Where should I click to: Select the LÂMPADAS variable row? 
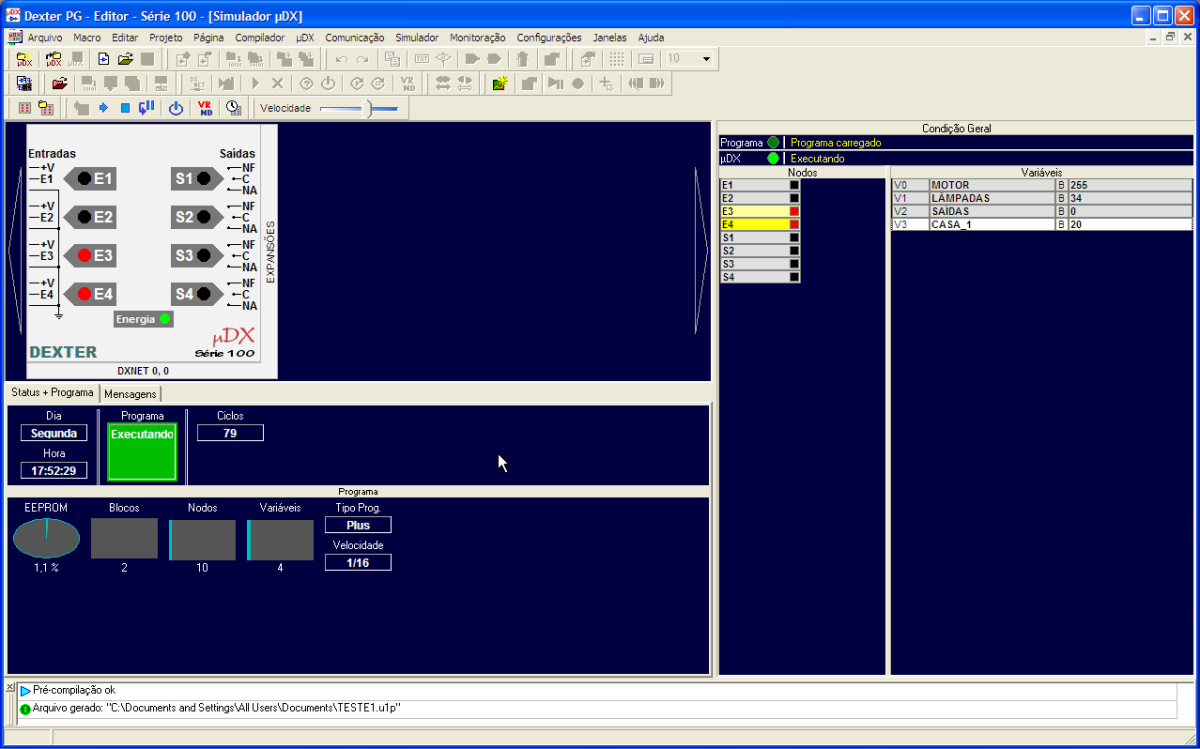[x=1042, y=198]
